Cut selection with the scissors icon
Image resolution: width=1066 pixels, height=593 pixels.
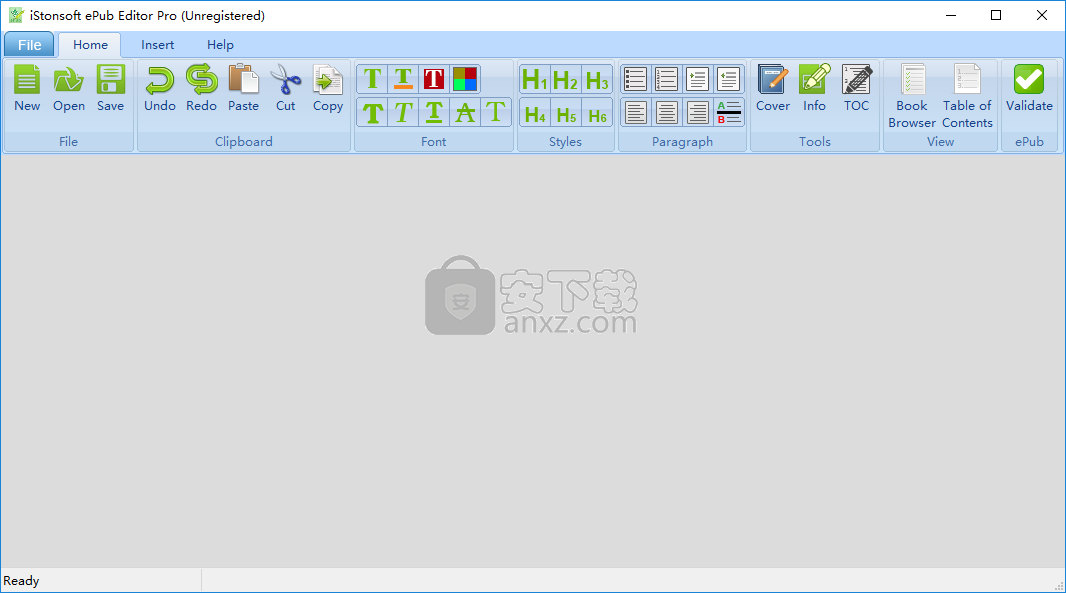tap(286, 88)
